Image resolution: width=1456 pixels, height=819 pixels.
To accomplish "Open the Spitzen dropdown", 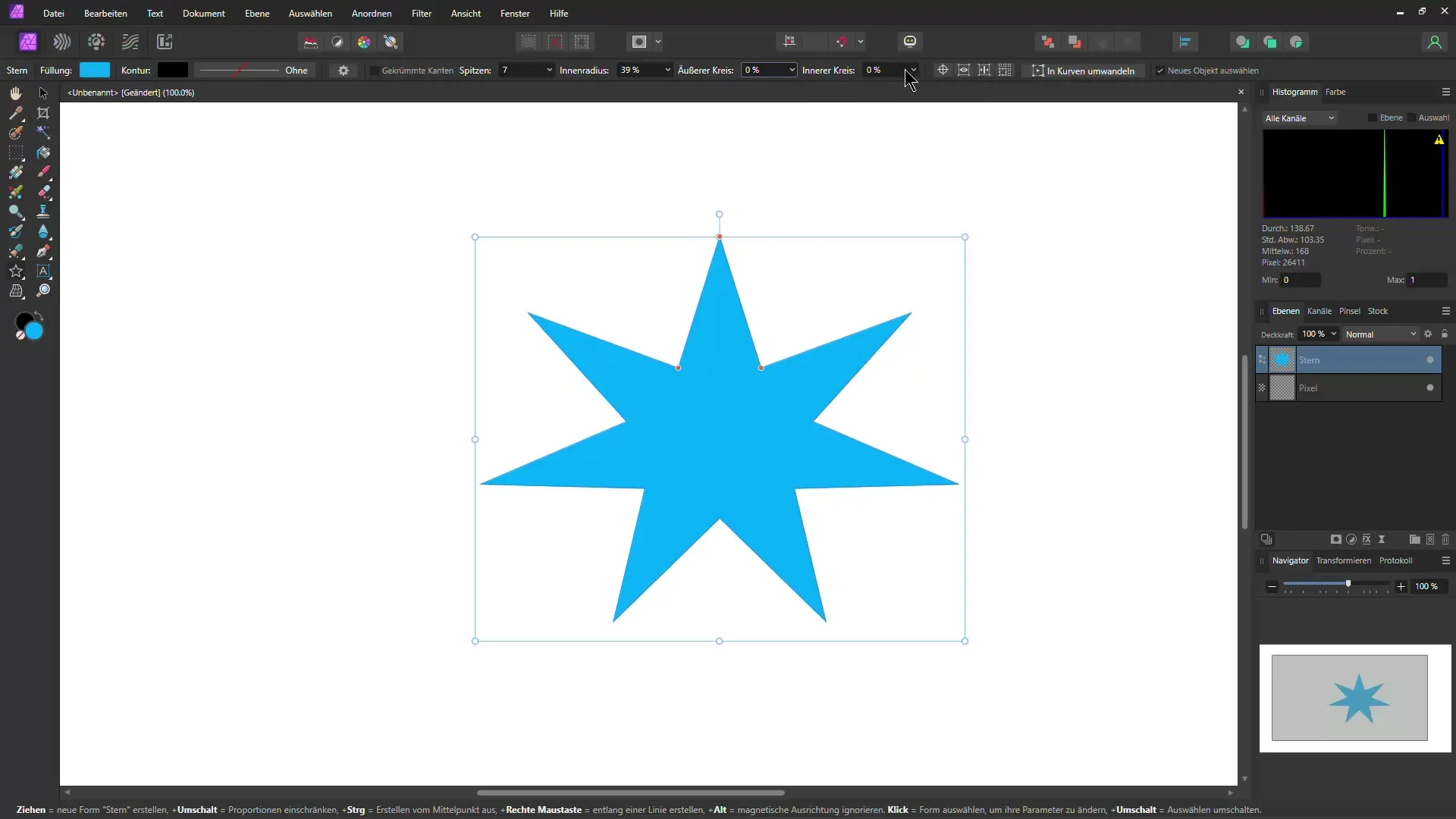I will pos(549,70).
